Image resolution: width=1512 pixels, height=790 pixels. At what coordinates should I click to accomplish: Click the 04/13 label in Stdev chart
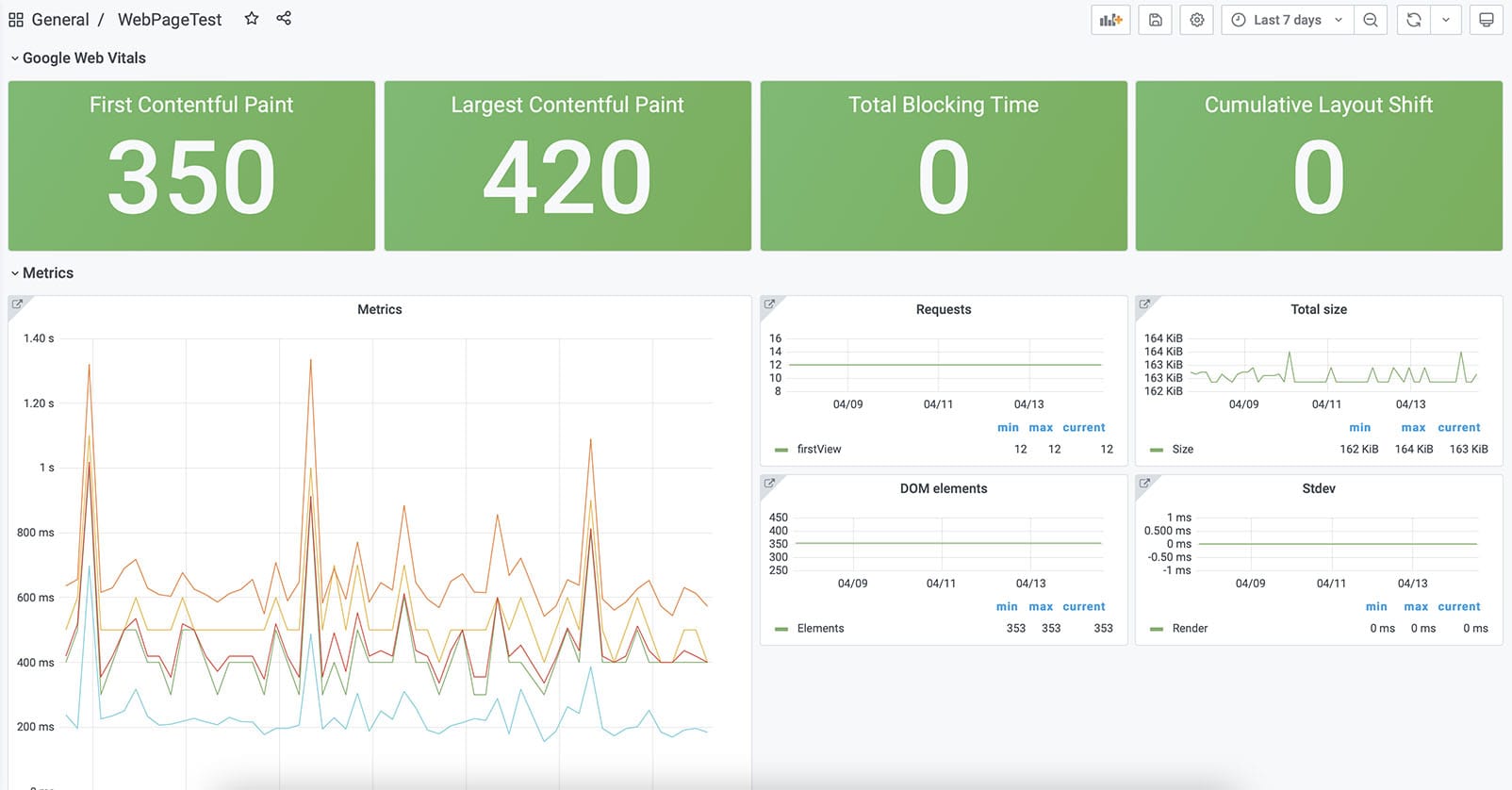pos(1412,584)
